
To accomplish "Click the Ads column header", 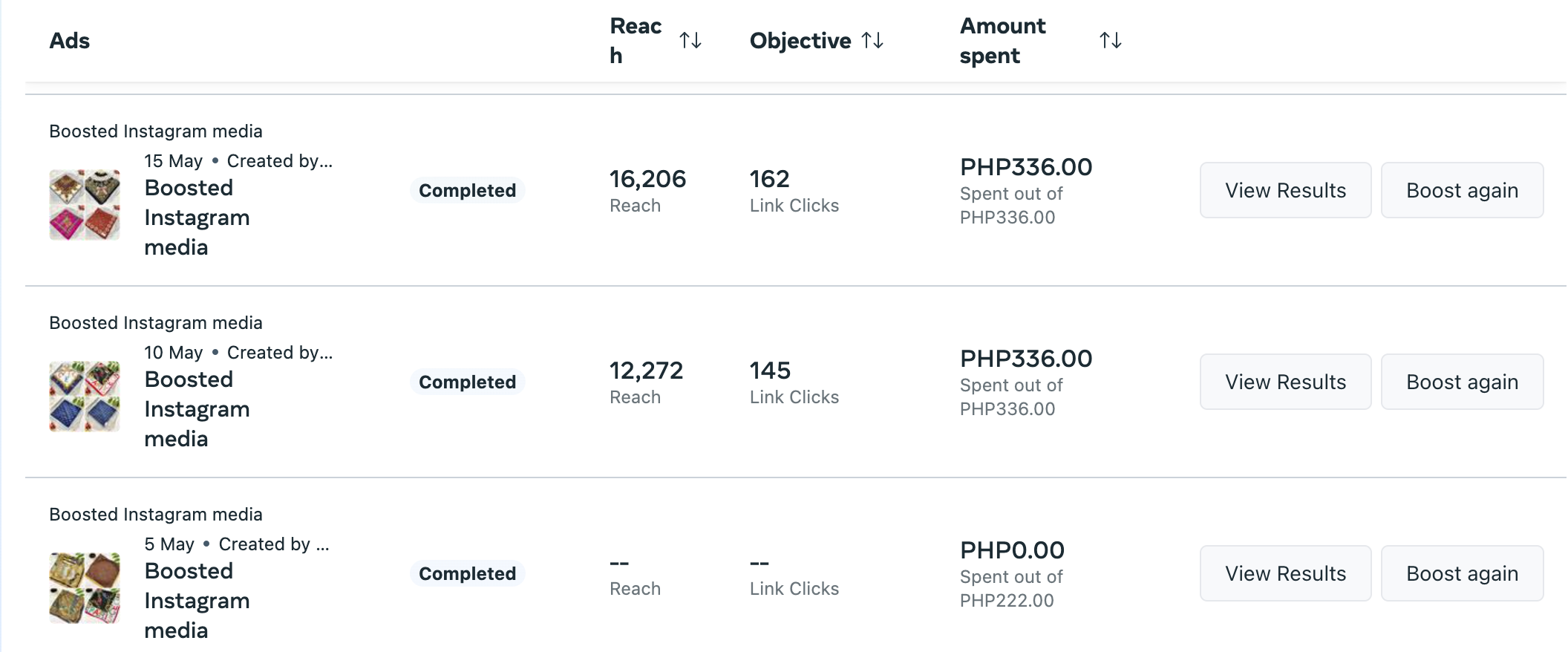I will pos(70,41).
